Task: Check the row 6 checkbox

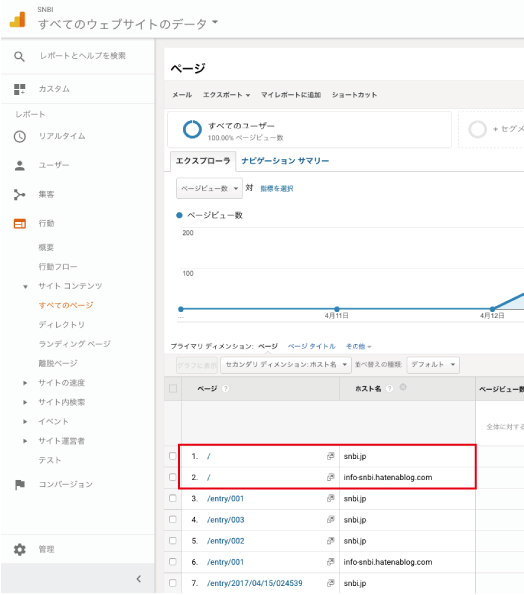Action: 173,562
